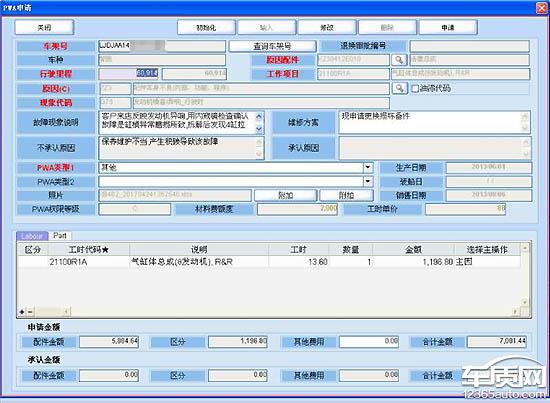This screenshot has height=403, width=550.
Task: Select table row with code 21100R1A
Action: (269, 262)
